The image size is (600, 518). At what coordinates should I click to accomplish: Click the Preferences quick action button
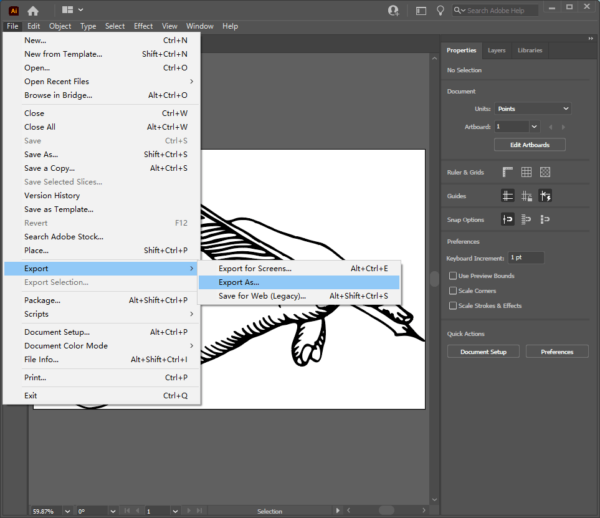(557, 352)
